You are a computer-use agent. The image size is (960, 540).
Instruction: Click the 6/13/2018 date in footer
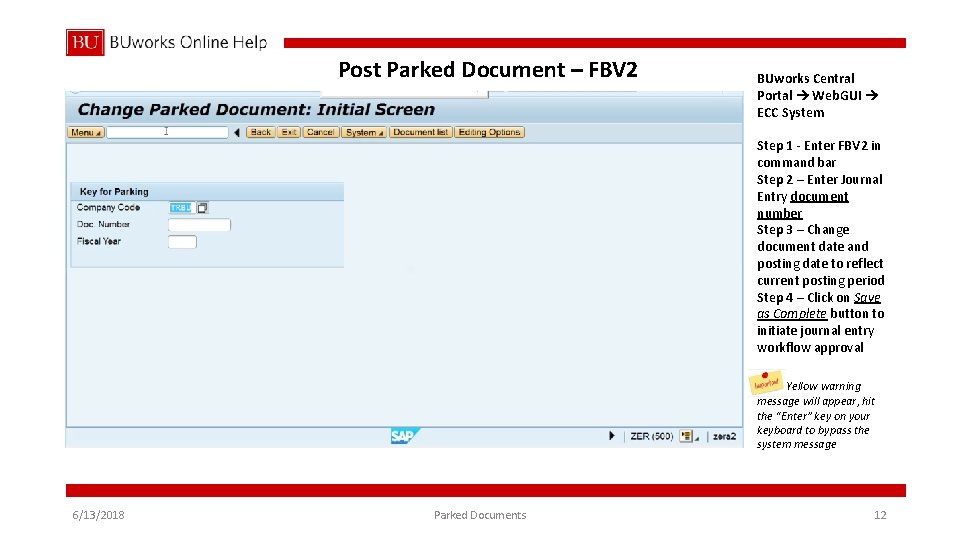98,515
